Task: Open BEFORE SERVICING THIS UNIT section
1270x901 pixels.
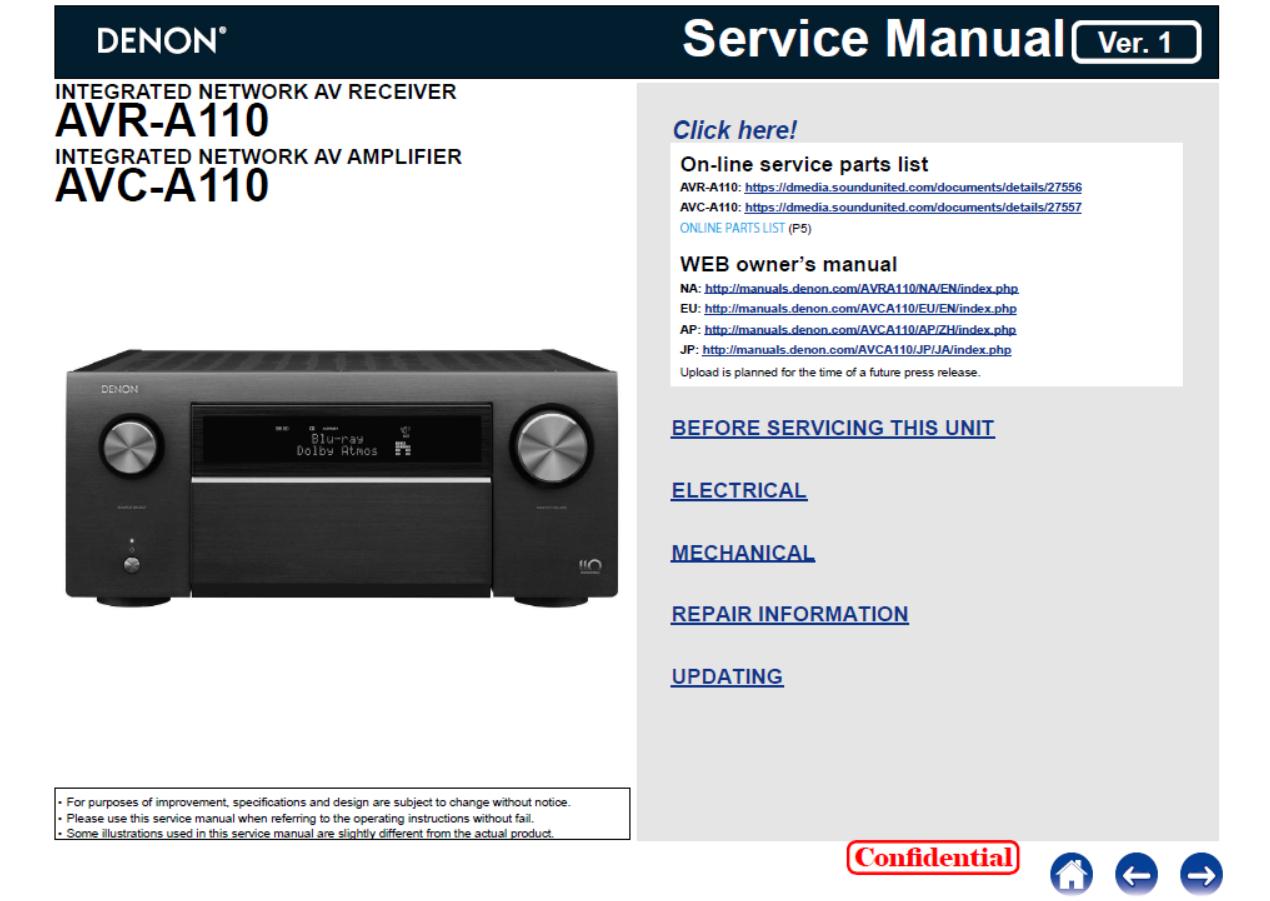Action: [833, 429]
